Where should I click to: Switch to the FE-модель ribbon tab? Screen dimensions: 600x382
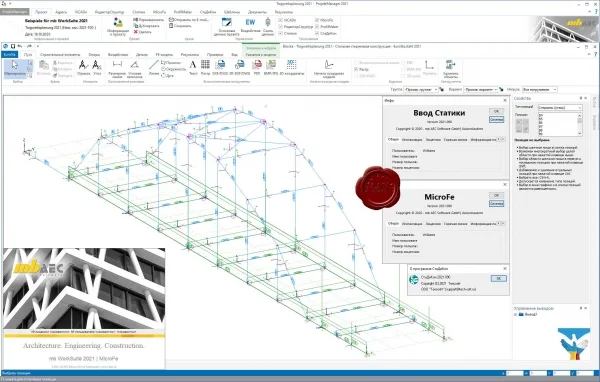coord(164,55)
